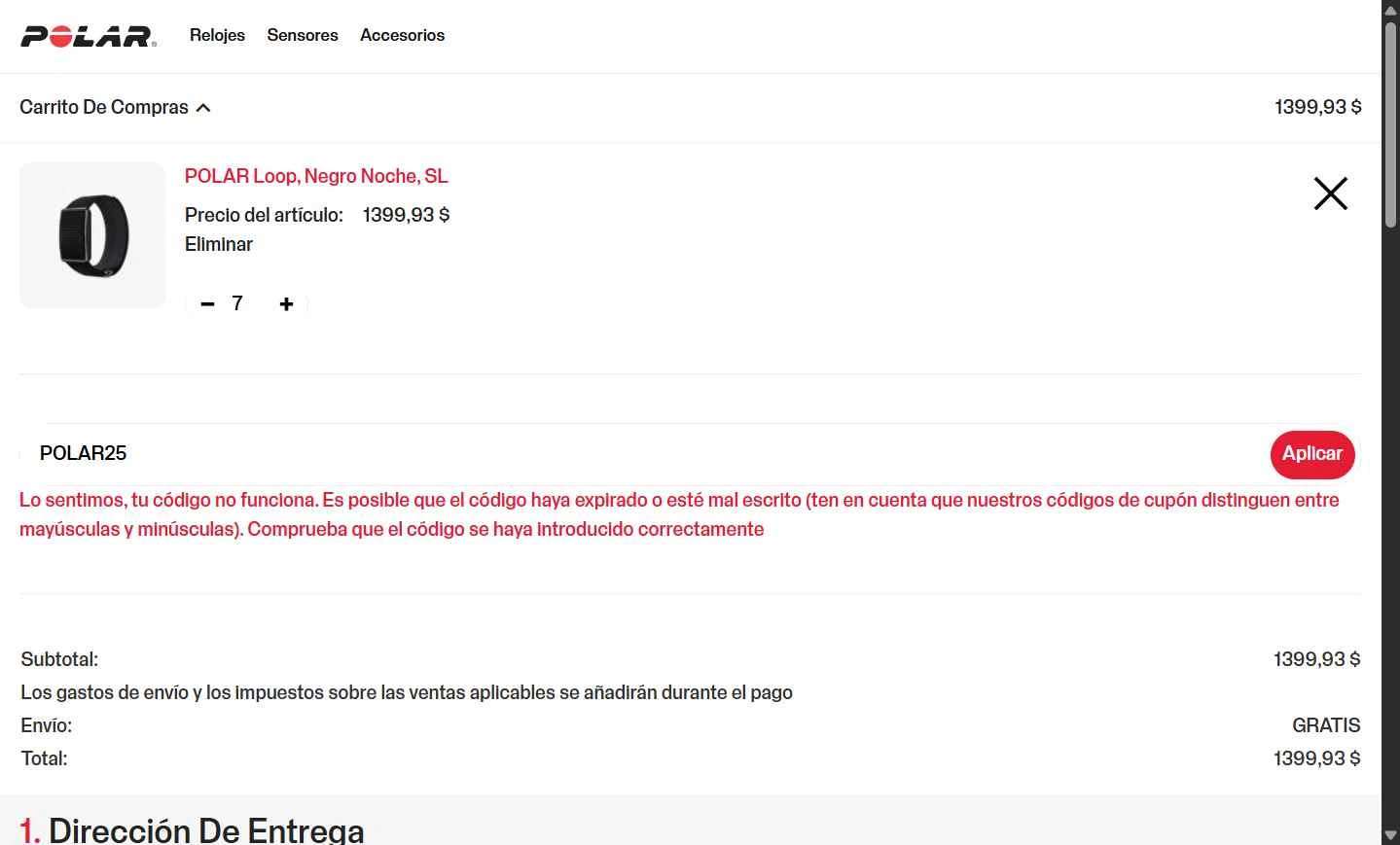Click the Envío GRATIS value
The image size is (1400, 845).
click(1326, 725)
